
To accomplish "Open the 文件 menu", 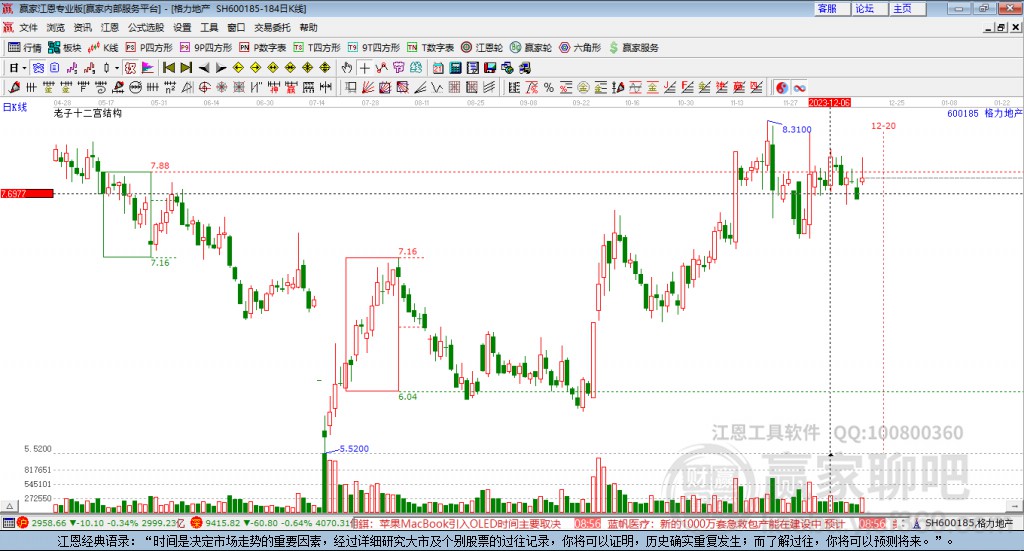I will pyautogui.click(x=29, y=27).
